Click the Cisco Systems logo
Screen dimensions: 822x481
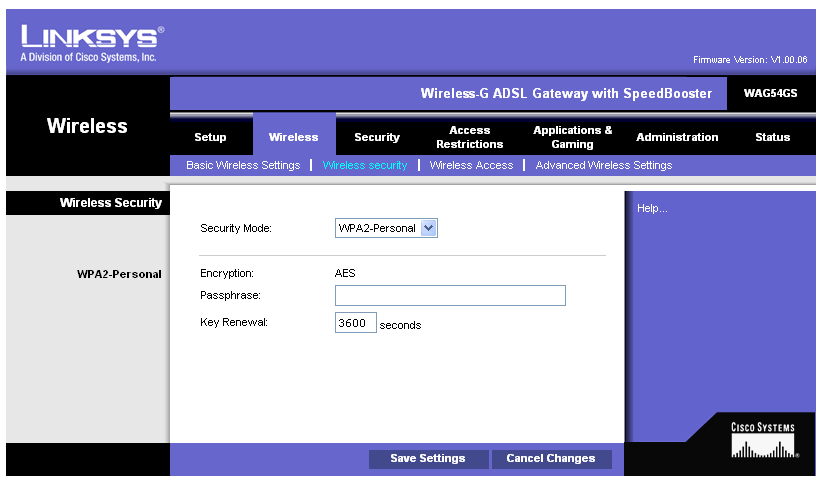tap(764, 440)
